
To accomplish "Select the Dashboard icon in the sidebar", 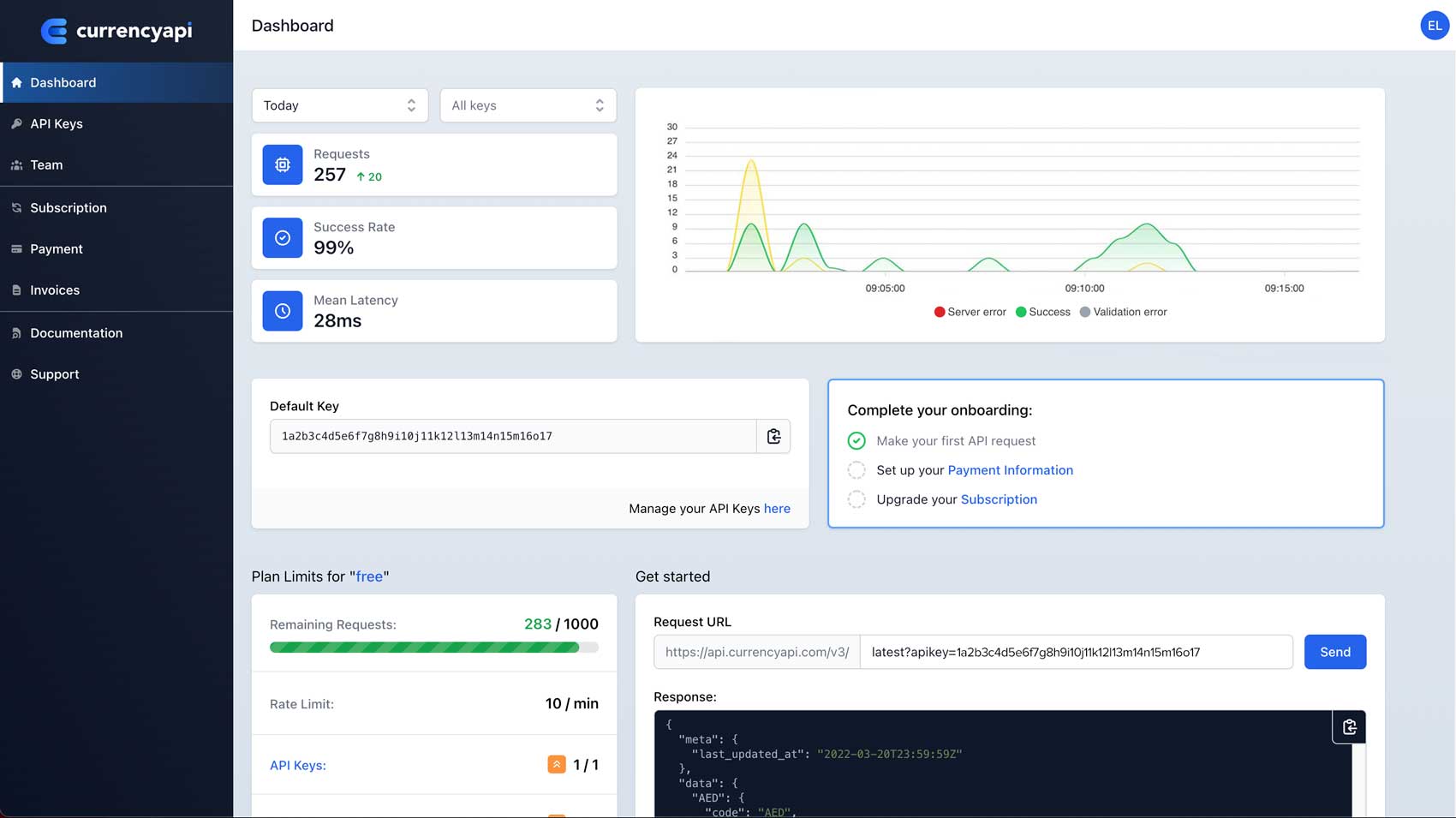I will point(17,82).
